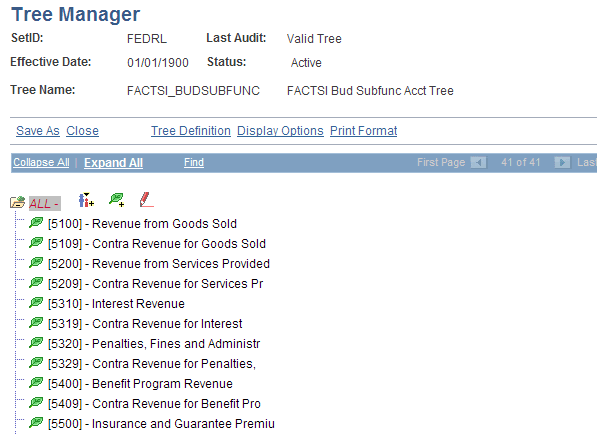Select [5500] - Insurance and Guarantee Premiu
Screen dimensions: 597x434
(161, 424)
